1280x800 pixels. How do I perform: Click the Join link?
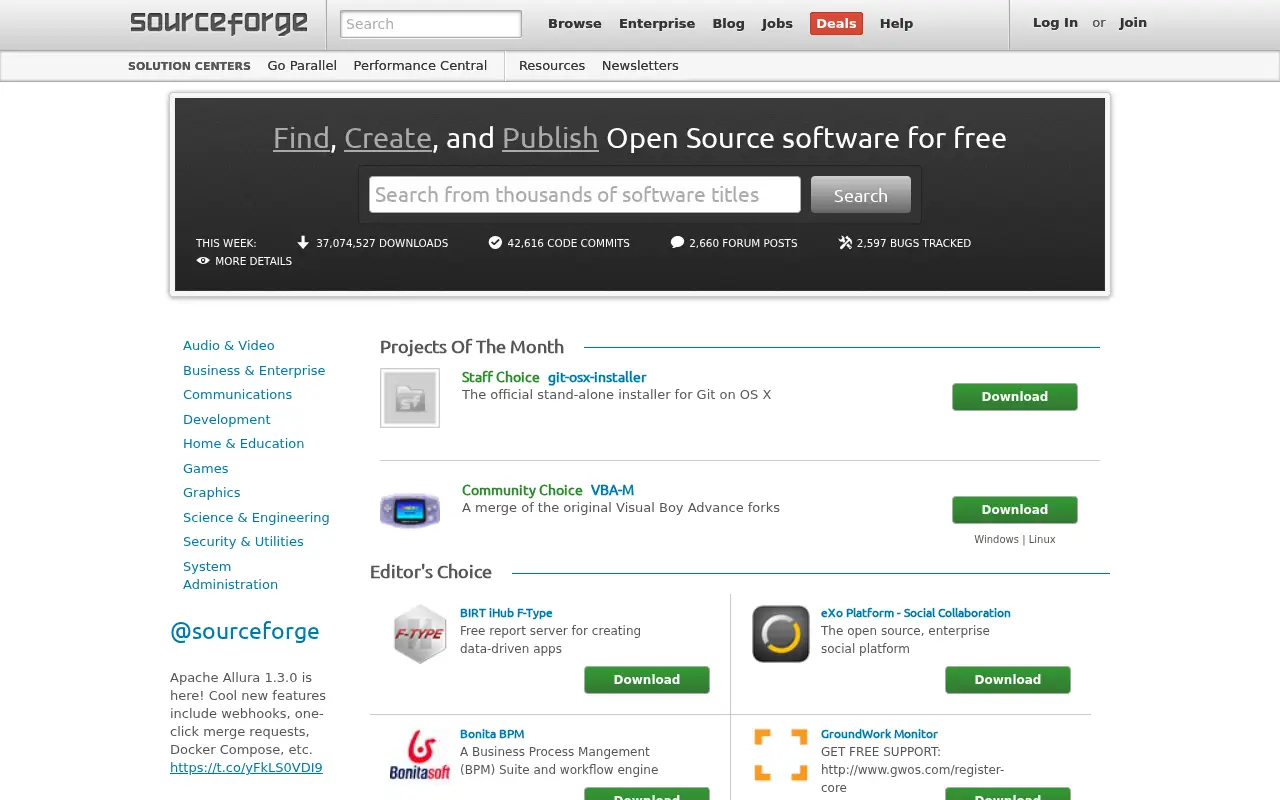tap(1133, 22)
